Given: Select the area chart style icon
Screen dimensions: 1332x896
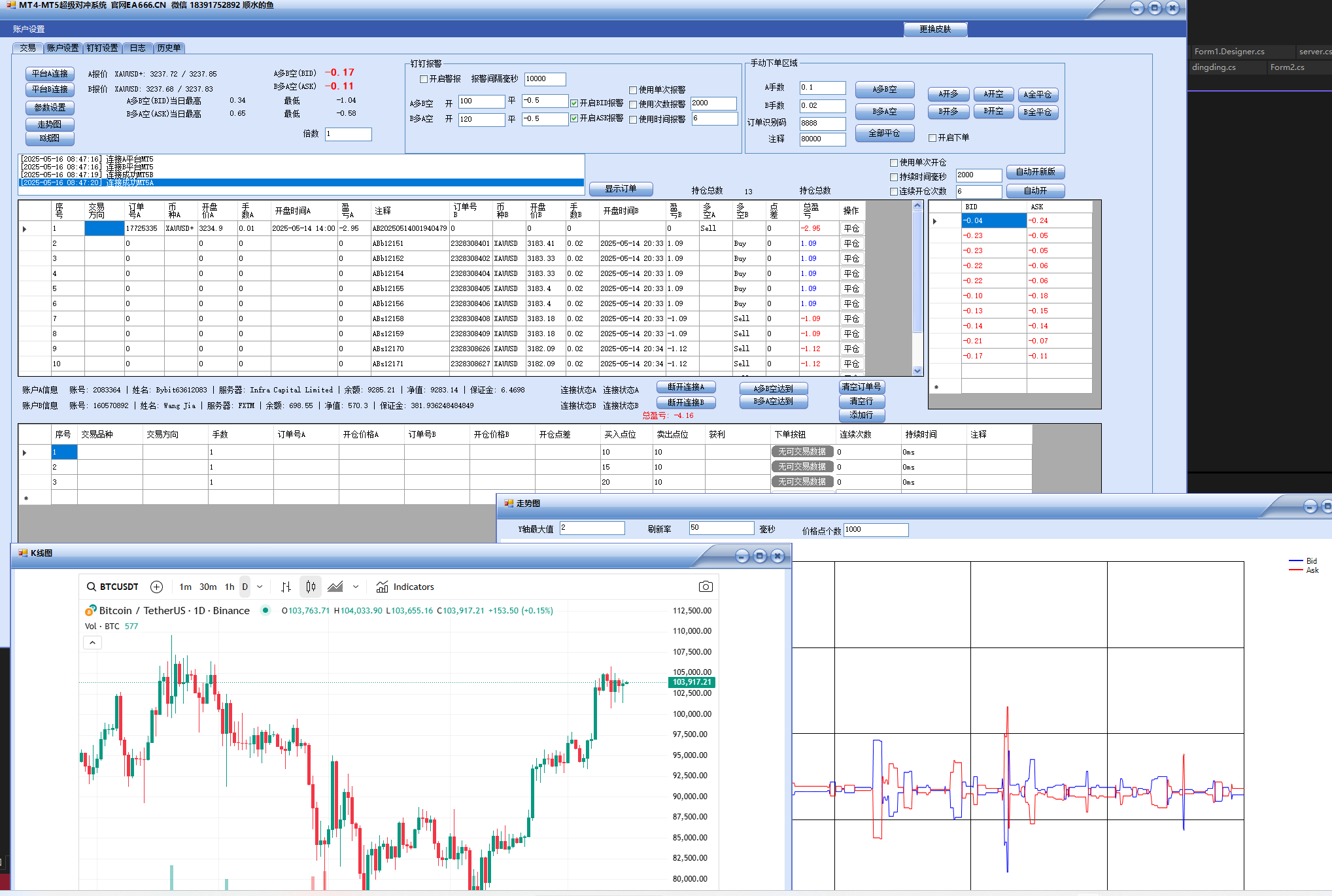Looking at the screenshot, I should [335, 587].
